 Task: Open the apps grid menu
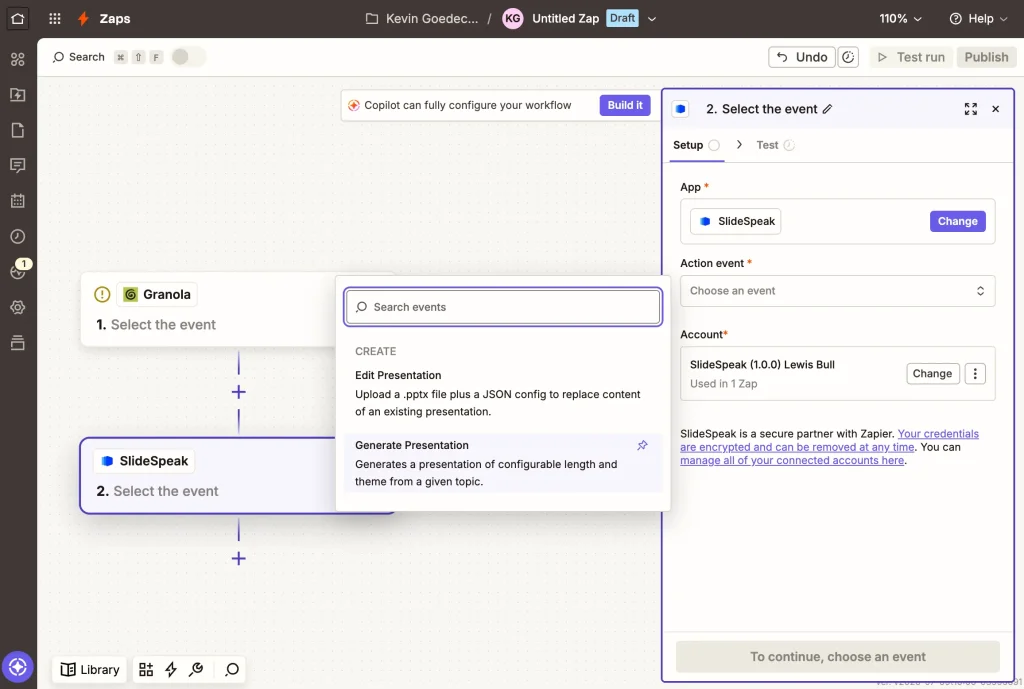coord(55,18)
